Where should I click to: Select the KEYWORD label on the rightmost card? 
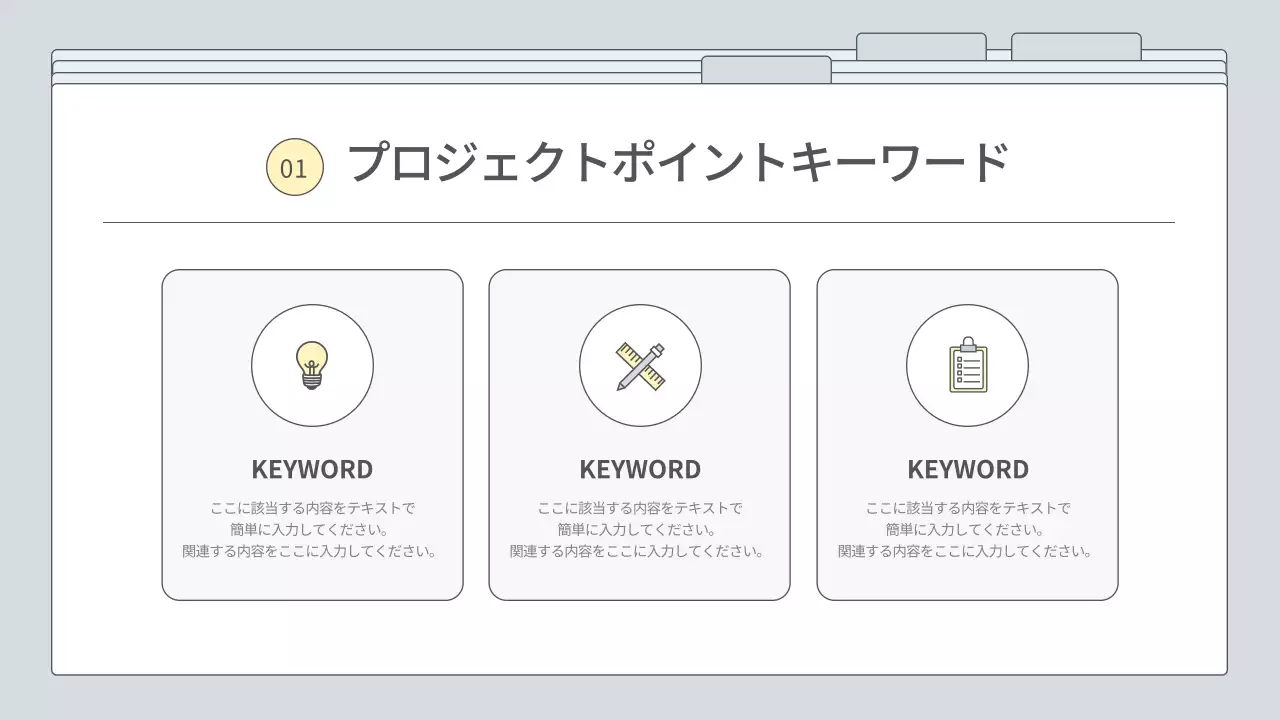pos(967,468)
